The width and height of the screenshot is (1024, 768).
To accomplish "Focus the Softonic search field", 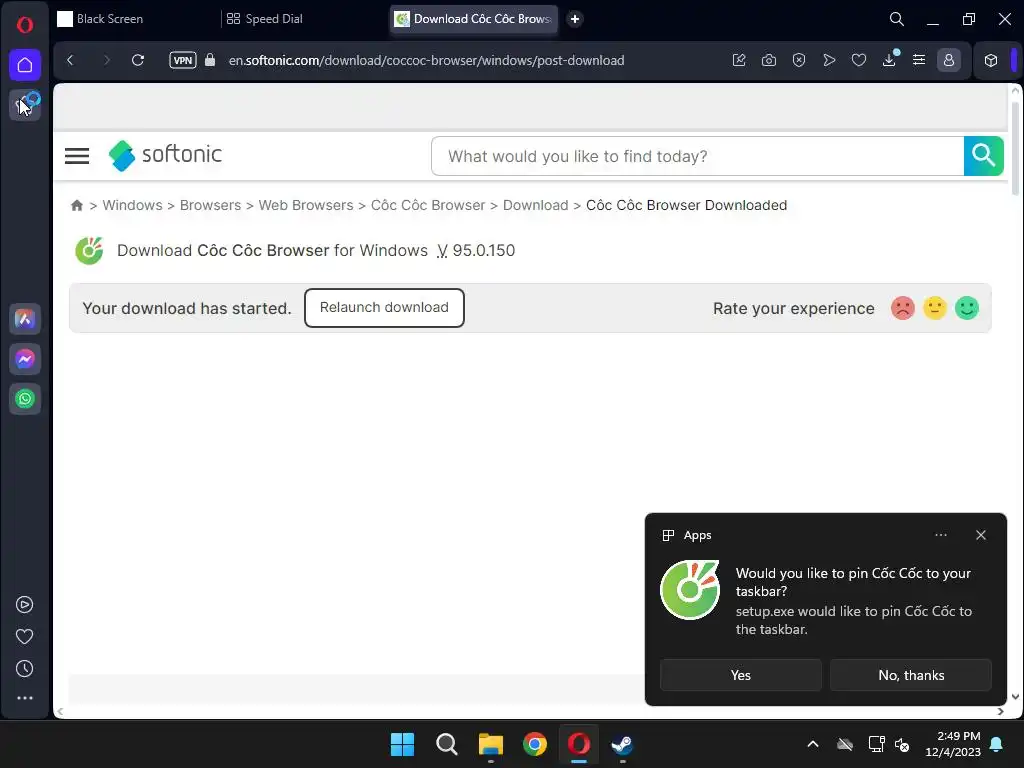I will pyautogui.click(x=697, y=156).
